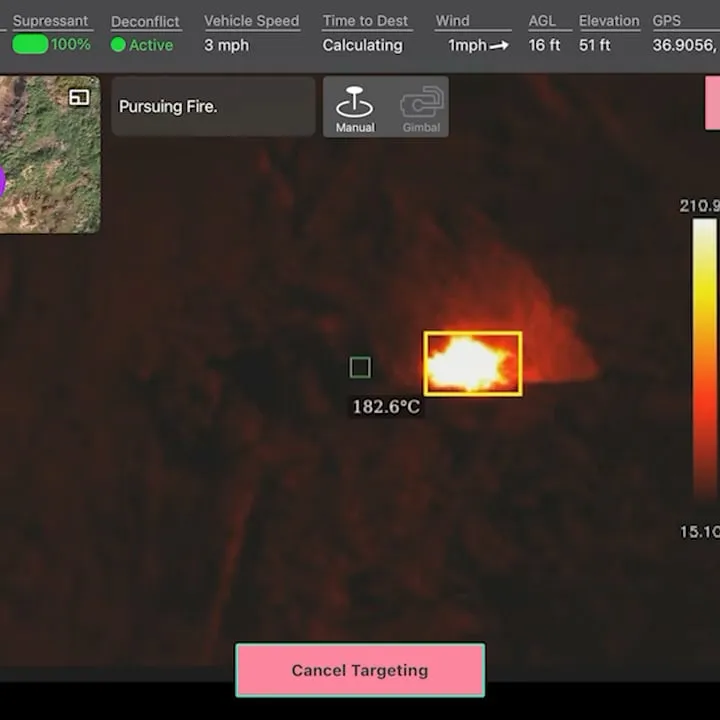This screenshot has height=720, width=720.
Task: Open the Pursuing Fire status panel
Action: (213, 106)
